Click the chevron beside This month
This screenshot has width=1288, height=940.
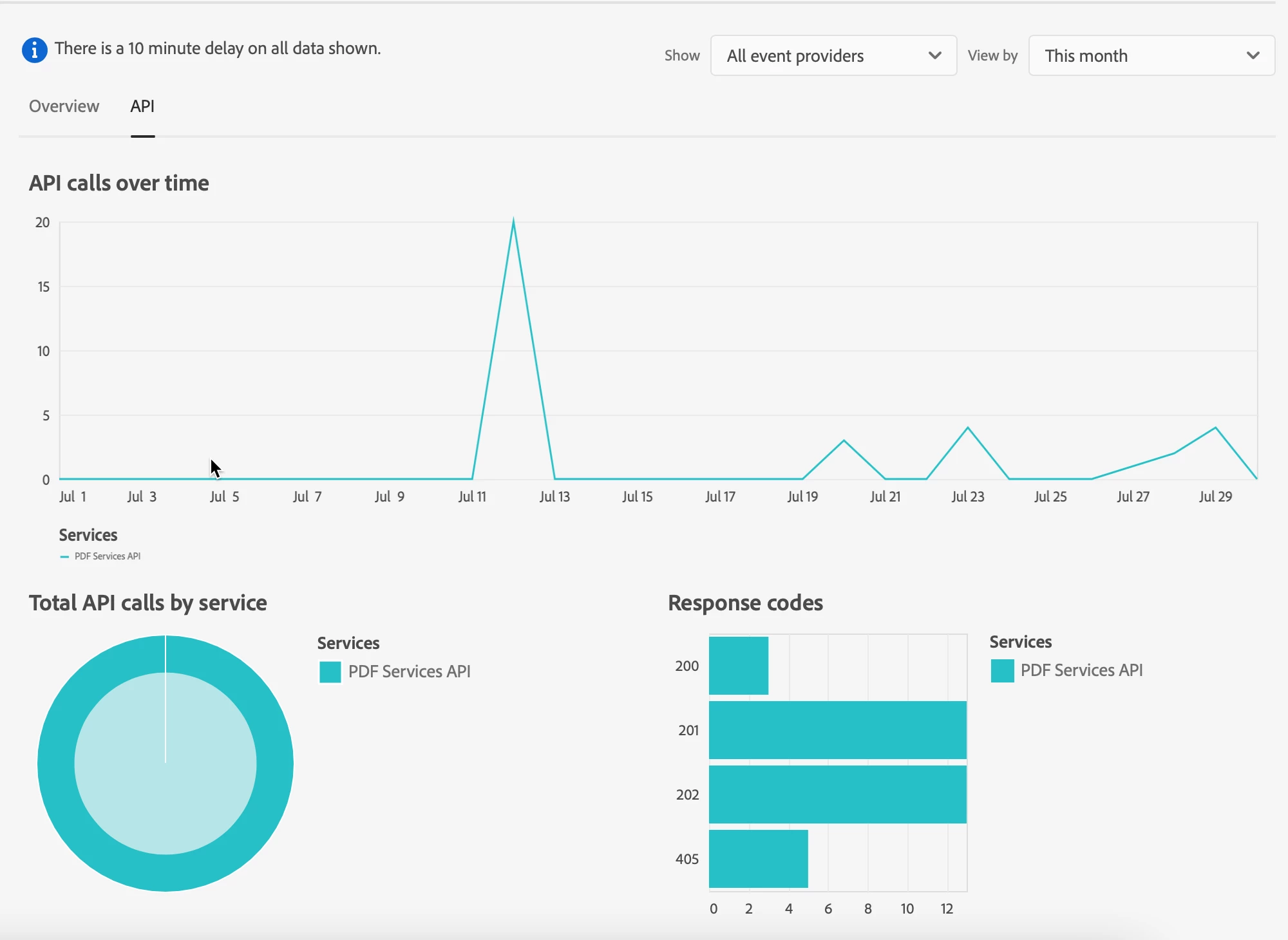click(x=1253, y=56)
